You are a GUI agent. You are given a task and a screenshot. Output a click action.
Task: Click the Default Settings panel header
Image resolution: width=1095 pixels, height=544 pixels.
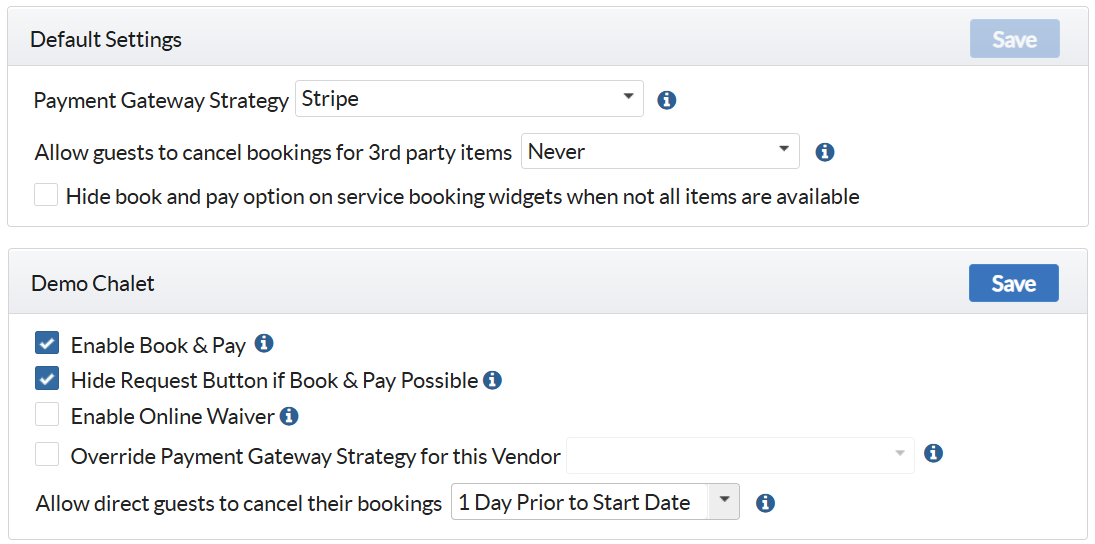548,38
